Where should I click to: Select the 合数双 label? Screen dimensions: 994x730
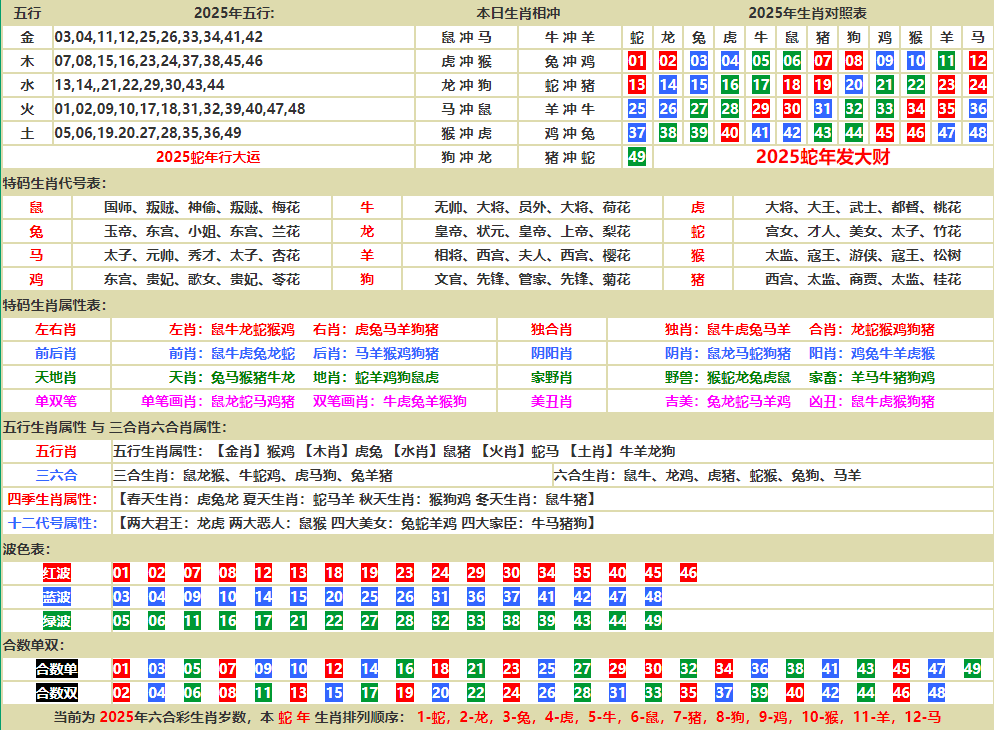(56, 692)
